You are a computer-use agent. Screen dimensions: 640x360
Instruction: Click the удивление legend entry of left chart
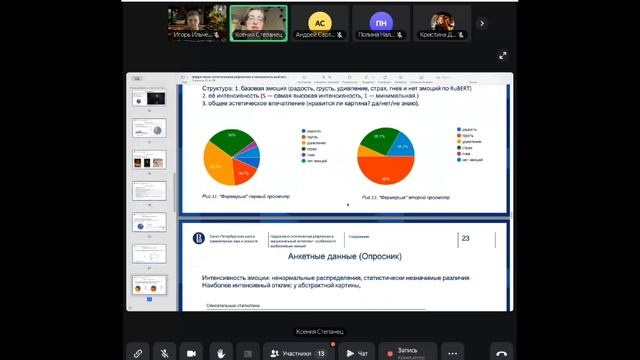tap(314, 143)
